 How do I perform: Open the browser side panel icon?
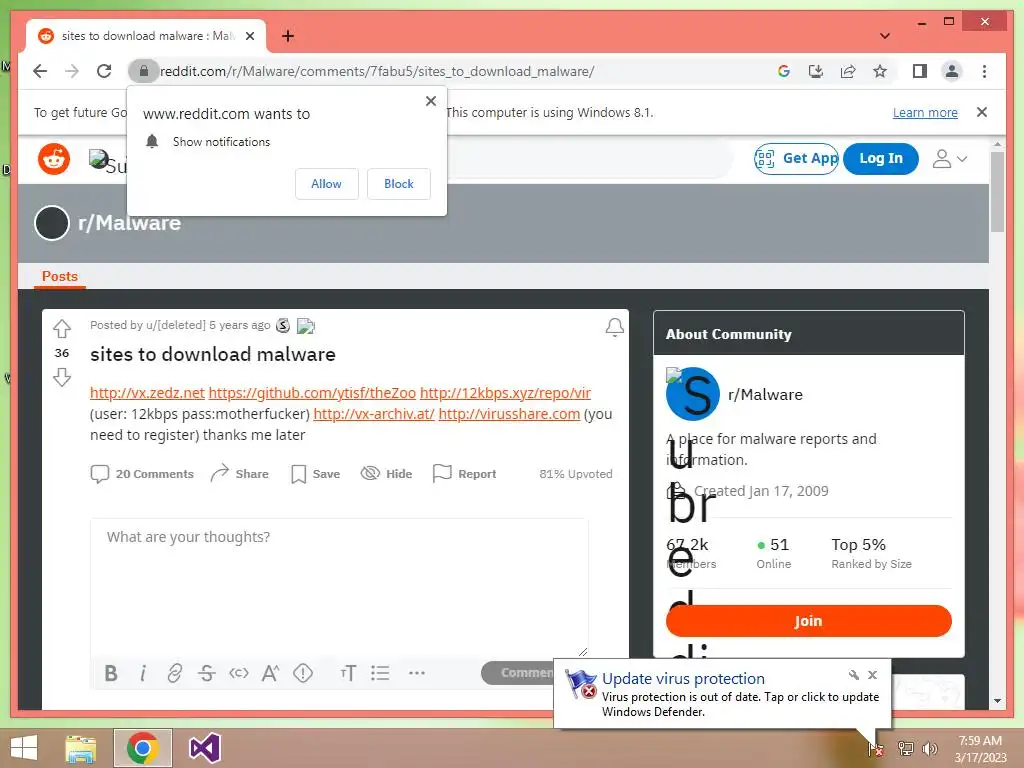[920, 71]
